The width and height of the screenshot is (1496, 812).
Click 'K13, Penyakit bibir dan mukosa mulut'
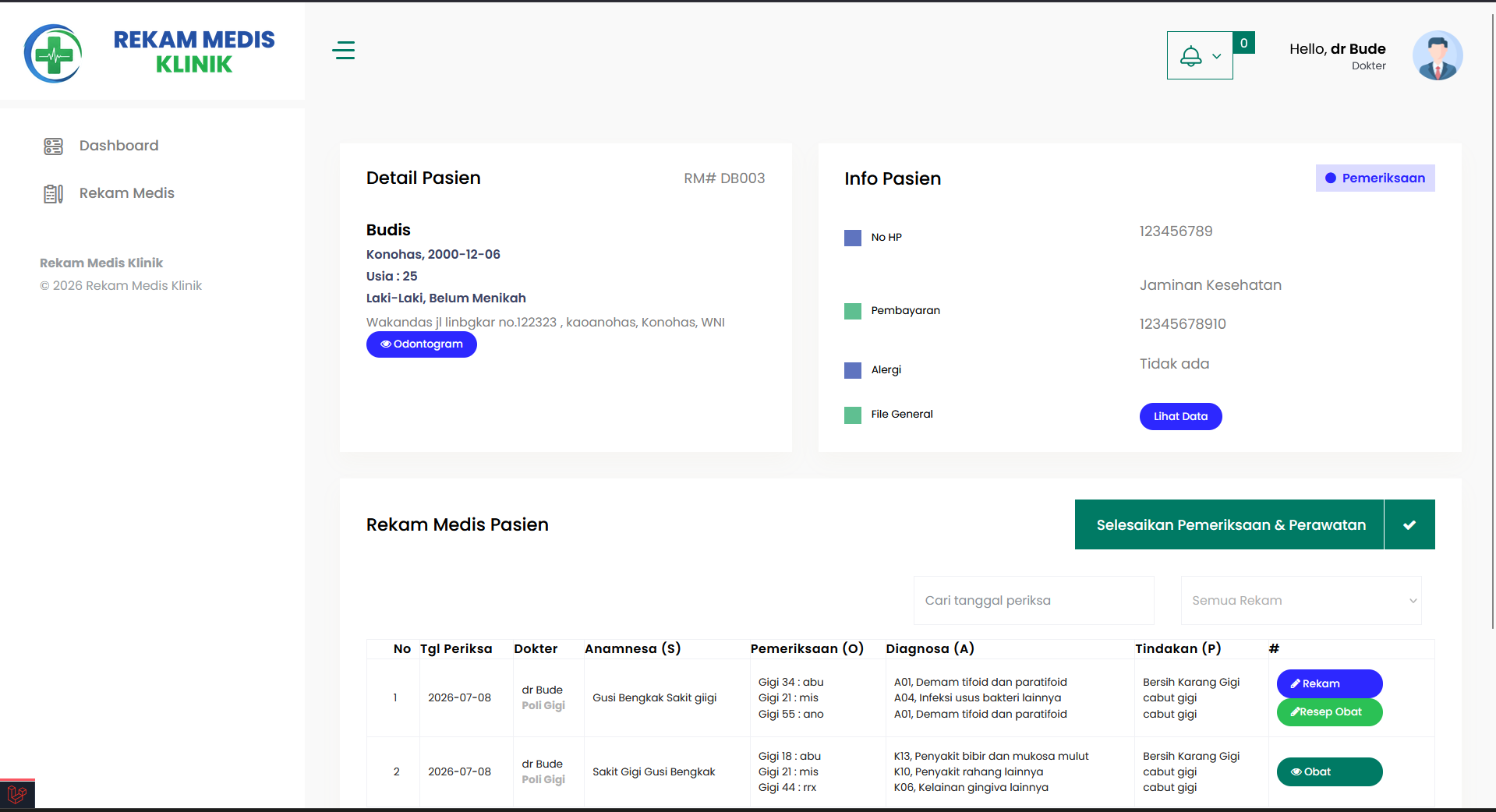point(991,756)
